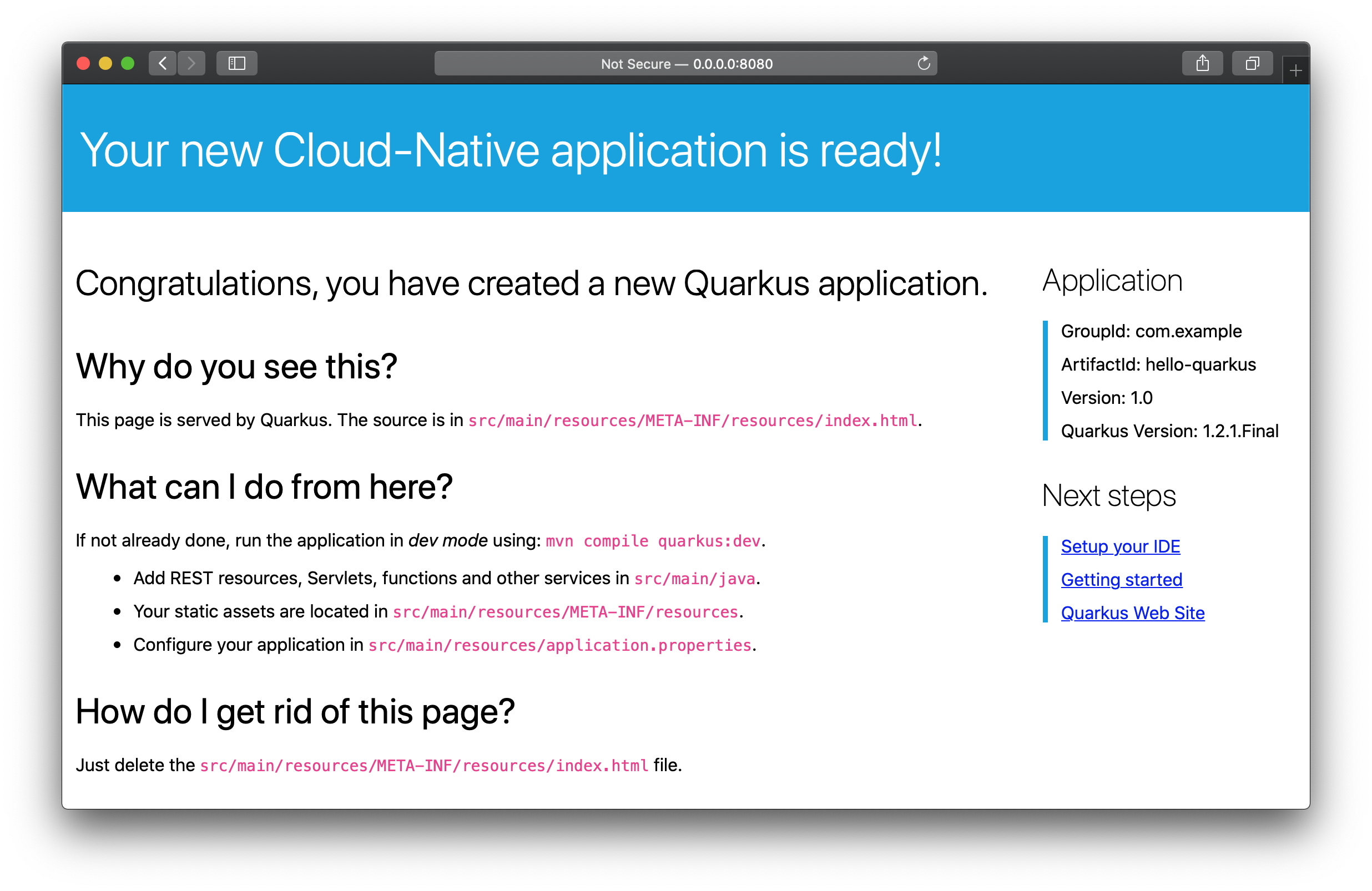The image size is (1372, 891).
Task: Click the 'Why do you see this?' heading
Action: tap(236, 367)
